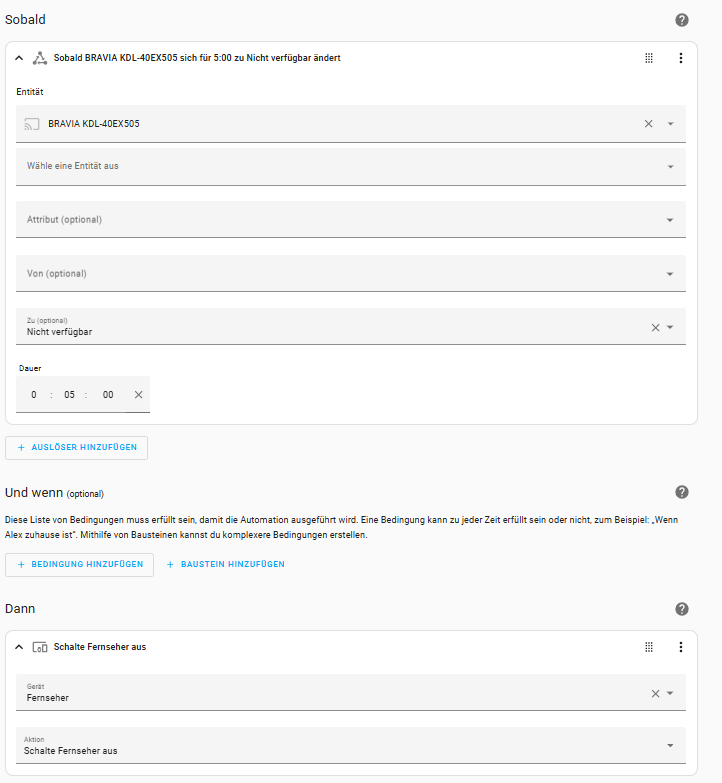This screenshot has width=722, height=783.
Task: Open help icon beside Sobald heading
Action: pyautogui.click(x=682, y=20)
